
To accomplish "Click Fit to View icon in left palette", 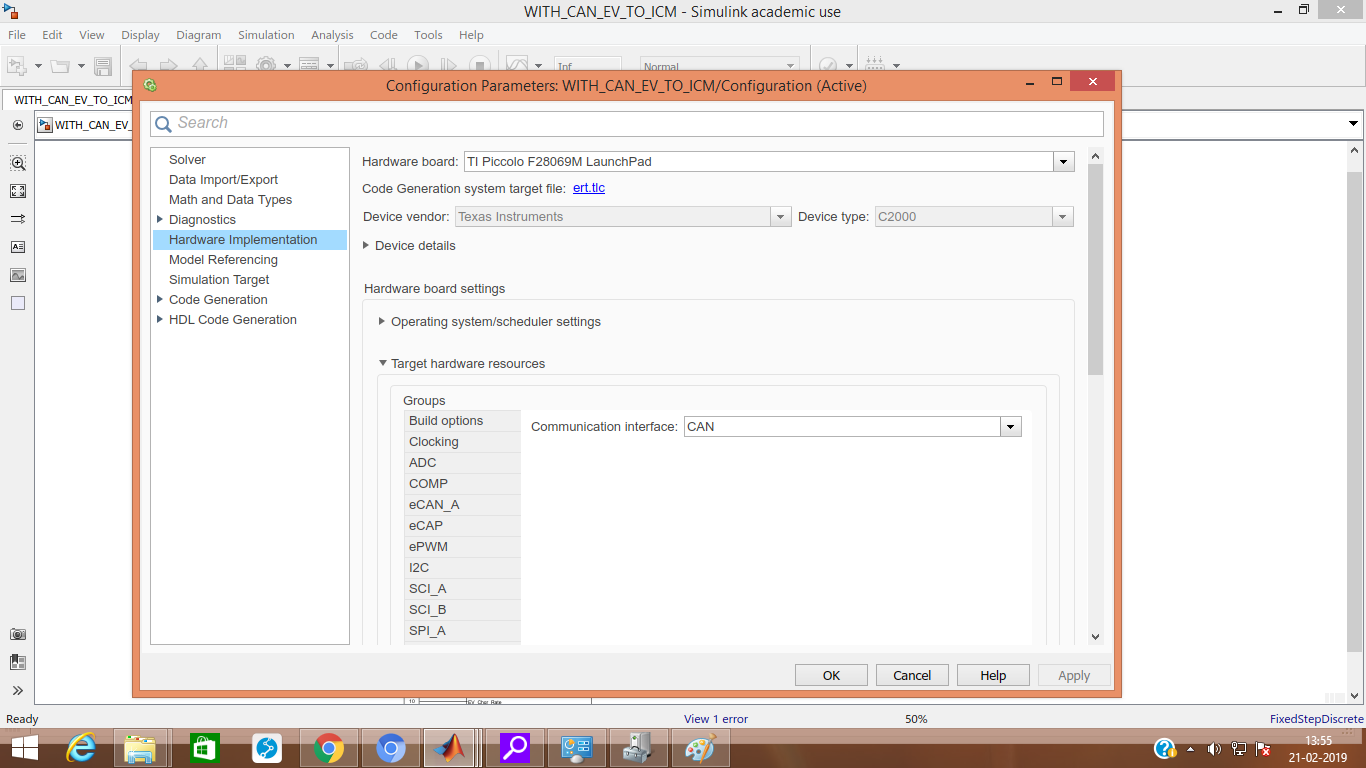I will [x=18, y=191].
